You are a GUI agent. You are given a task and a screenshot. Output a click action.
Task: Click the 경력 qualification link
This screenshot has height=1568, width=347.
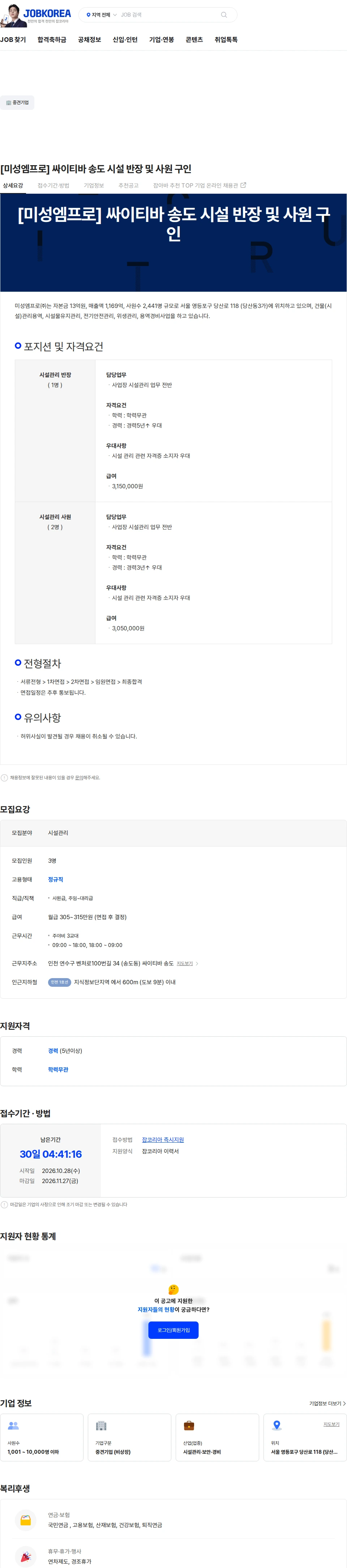pos(53,1051)
